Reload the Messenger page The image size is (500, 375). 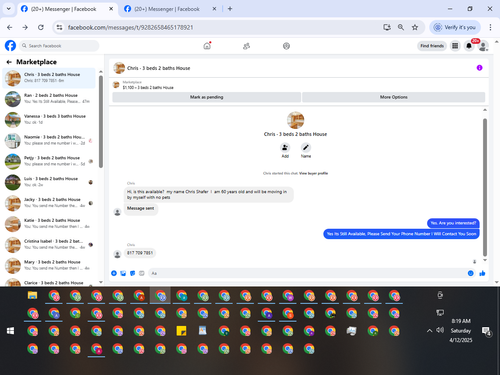41,27
